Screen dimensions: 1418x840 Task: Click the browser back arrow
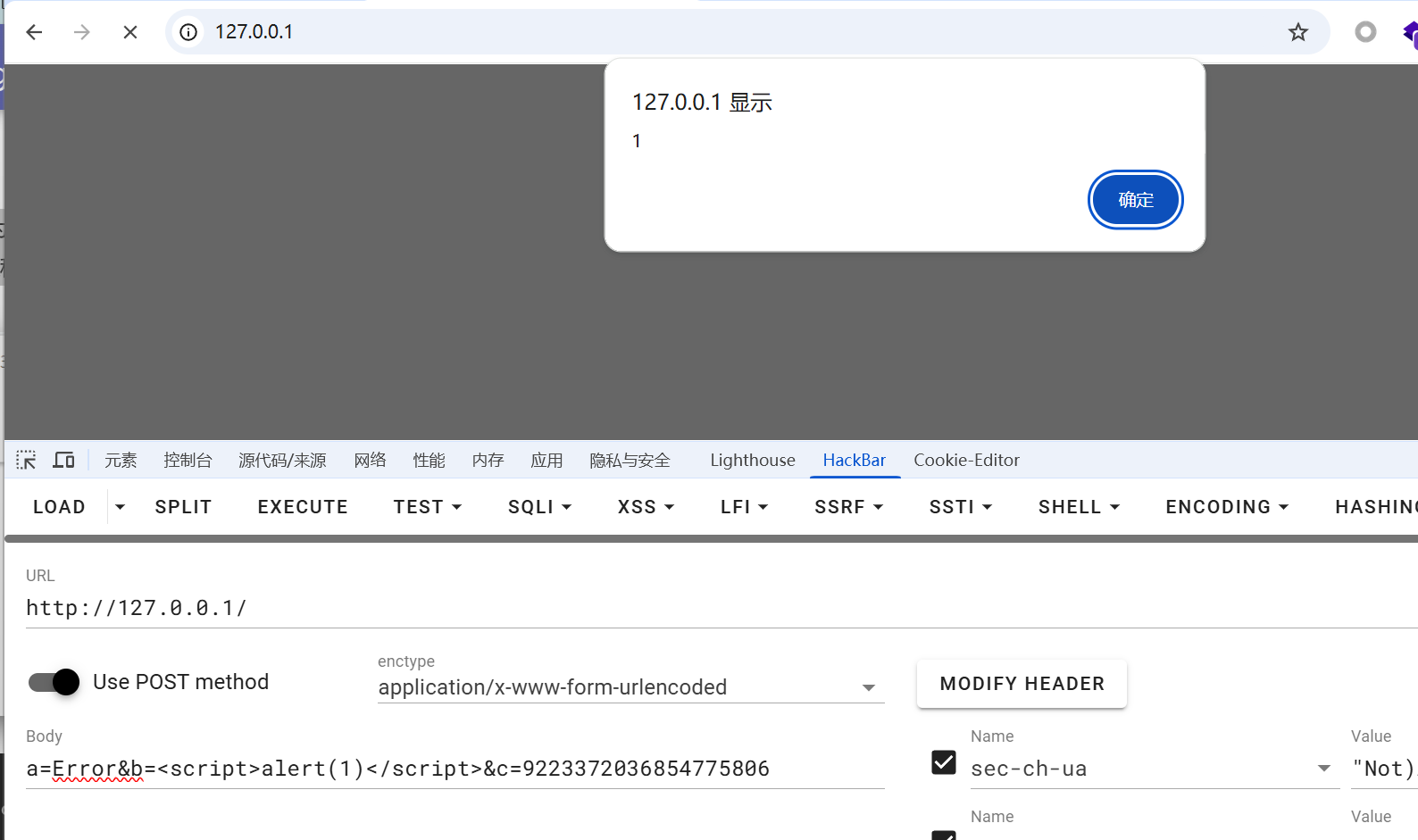click(x=34, y=32)
